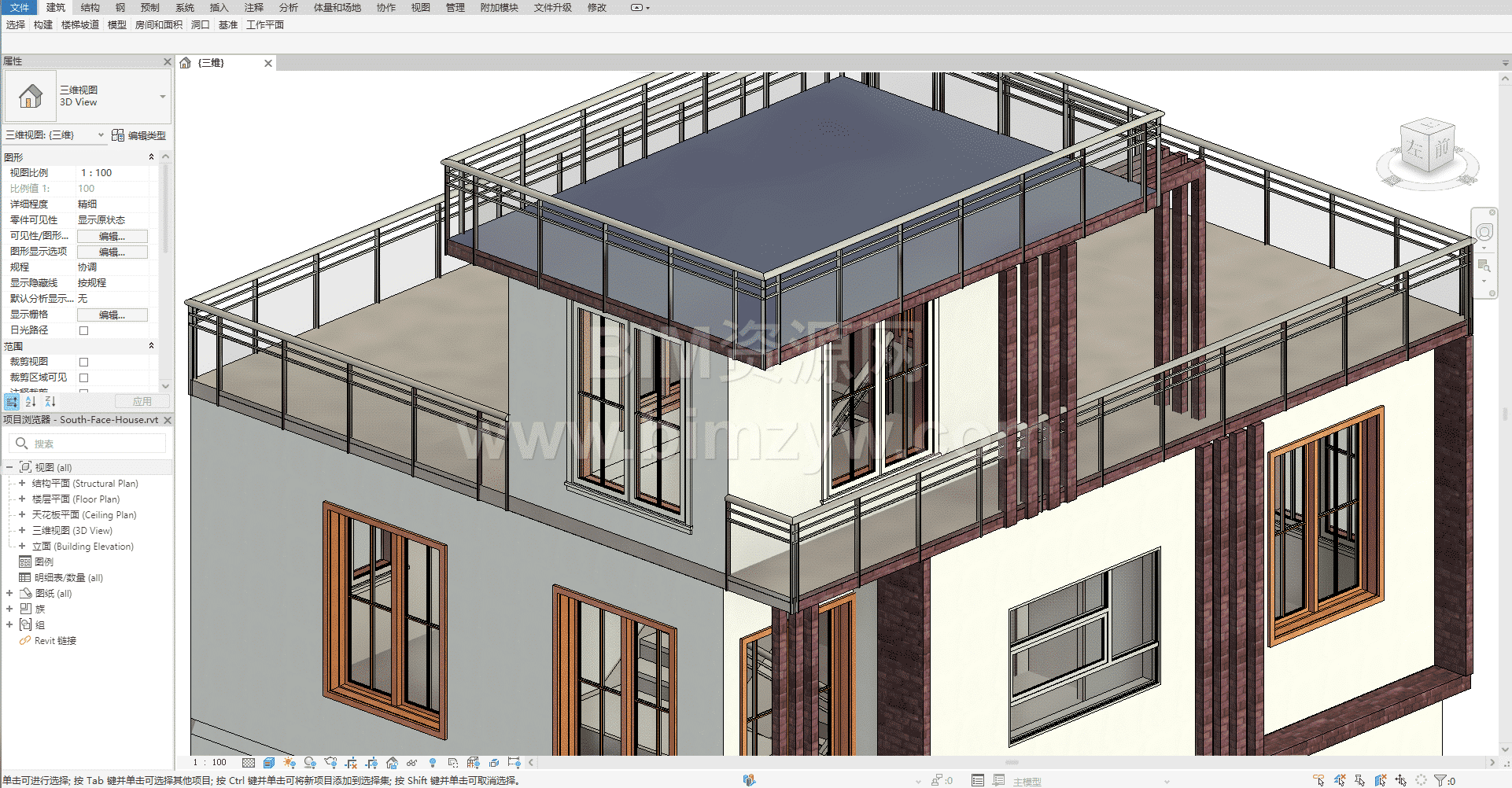The height and width of the screenshot is (788, 1512).
Task: Toggle the Sun Path icon in view bar
Action: (x=289, y=763)
